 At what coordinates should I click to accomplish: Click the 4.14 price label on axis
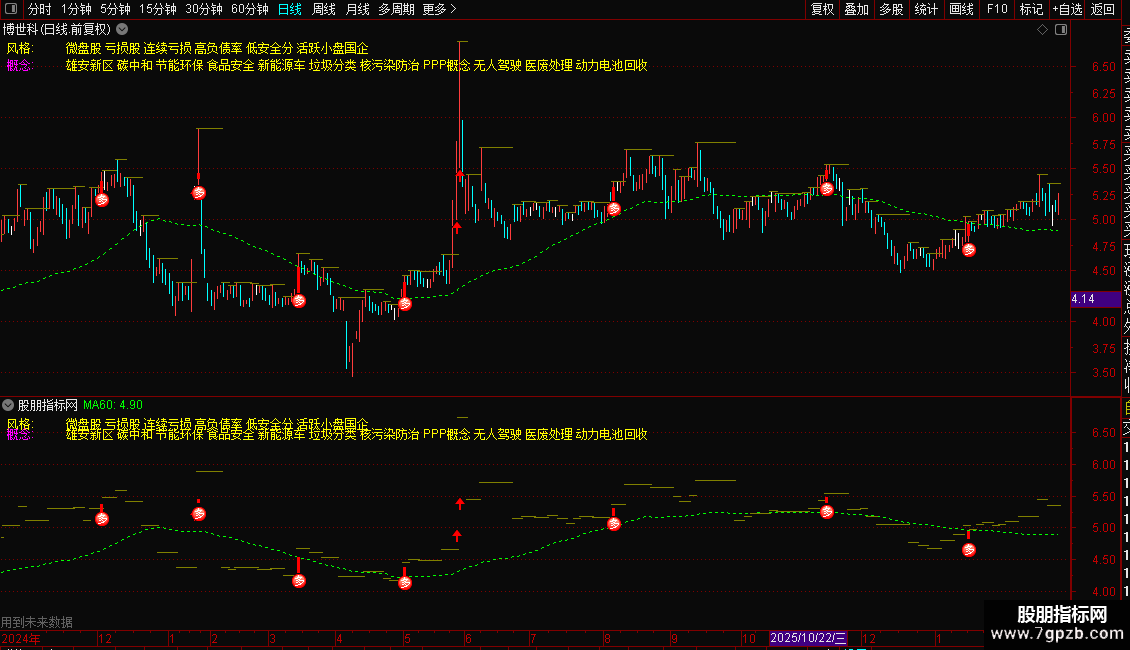(x=1095, y=299)
